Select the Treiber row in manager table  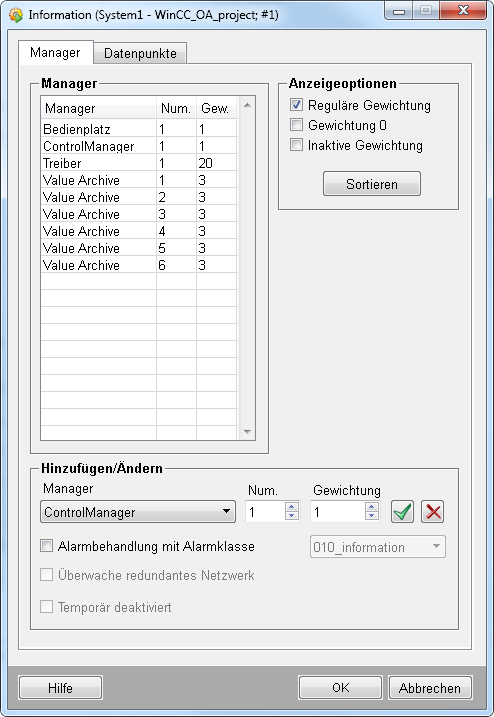(x=139, y=163)
